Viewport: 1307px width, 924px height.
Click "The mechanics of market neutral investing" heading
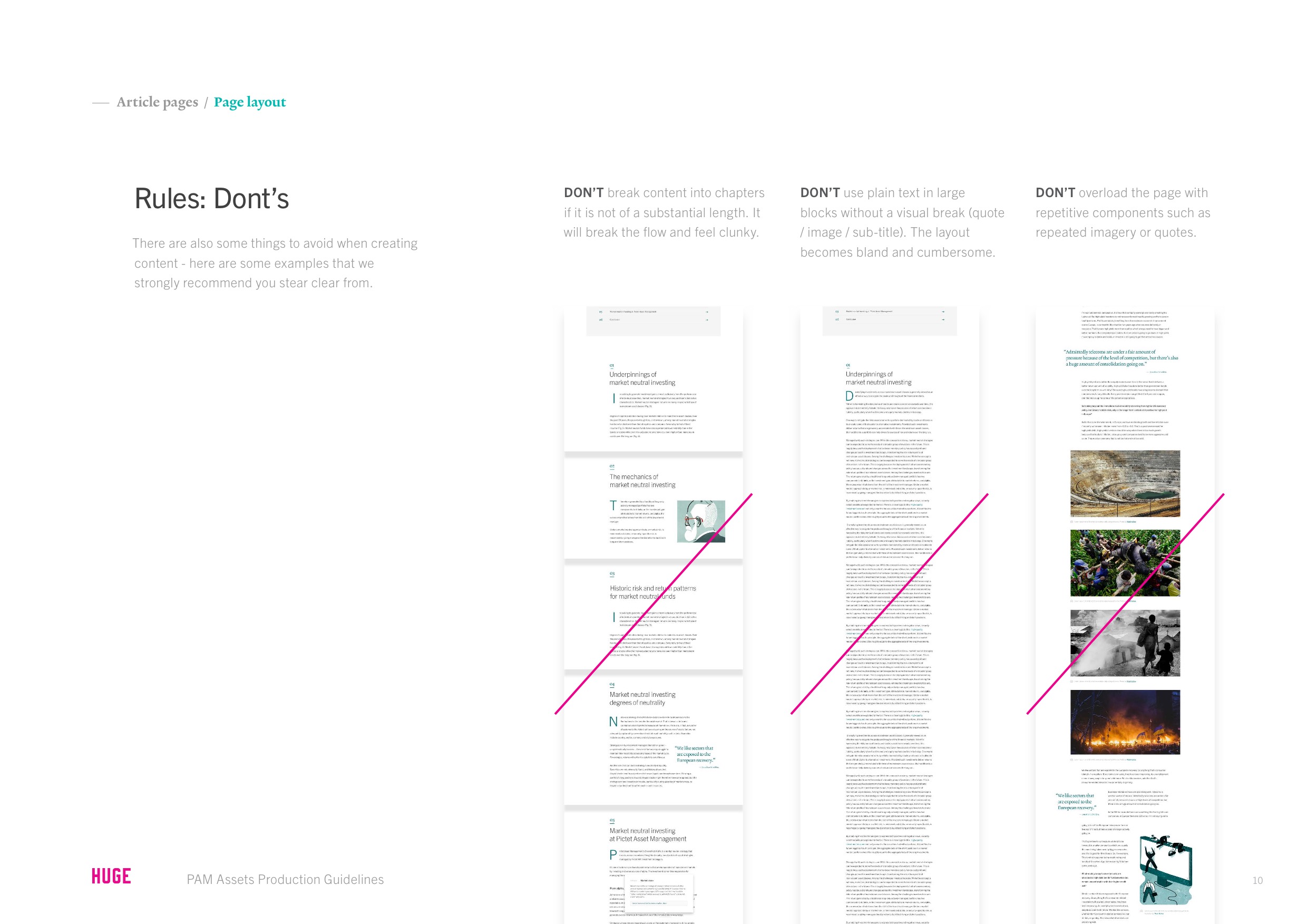[x=642, y=481]
